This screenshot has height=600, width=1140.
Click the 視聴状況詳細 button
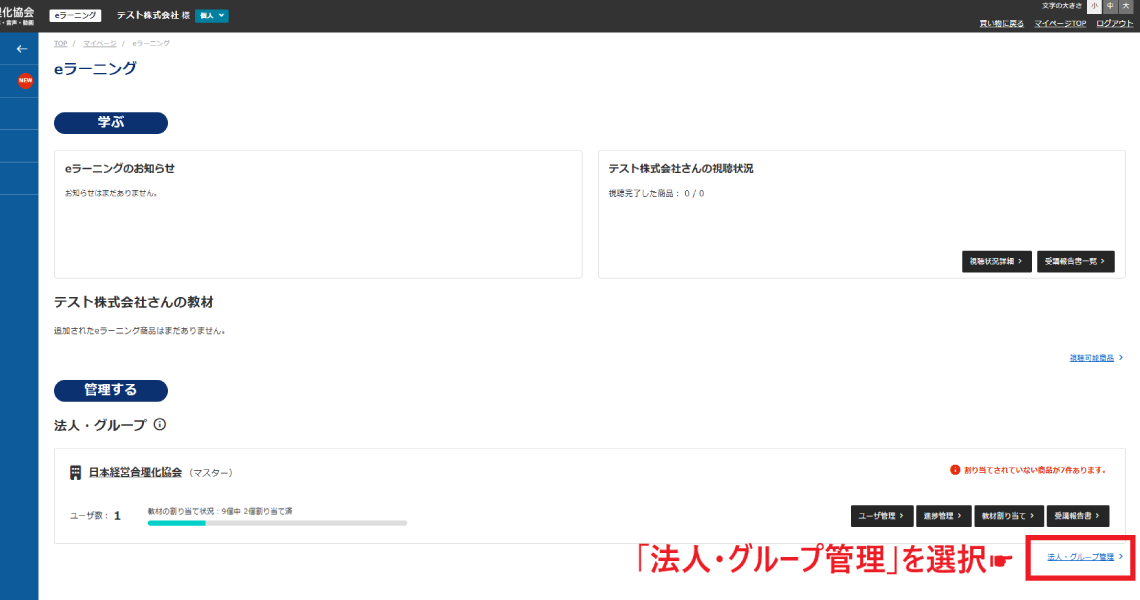[996, 261]
